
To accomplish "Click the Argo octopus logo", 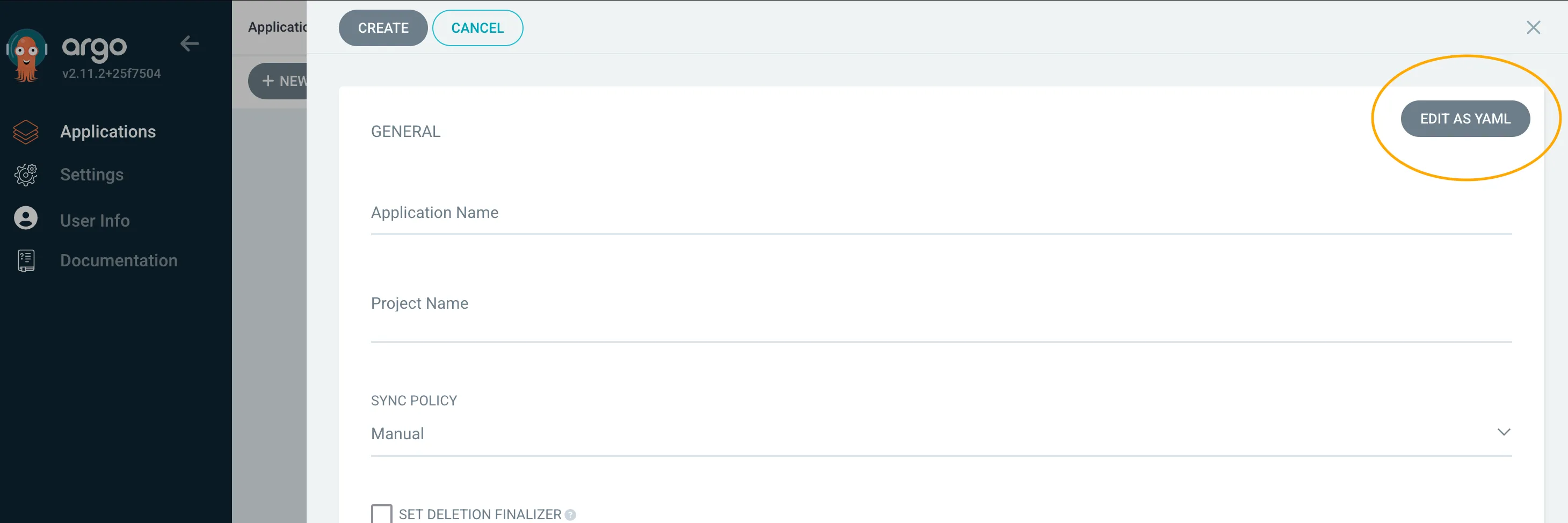I will click(26, 55).
